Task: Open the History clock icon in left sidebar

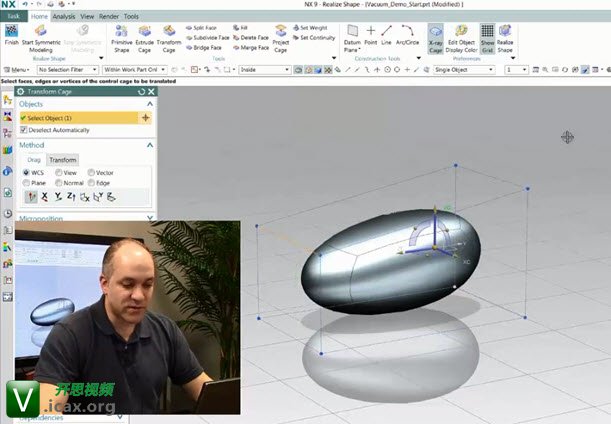Action: point(7,214)
